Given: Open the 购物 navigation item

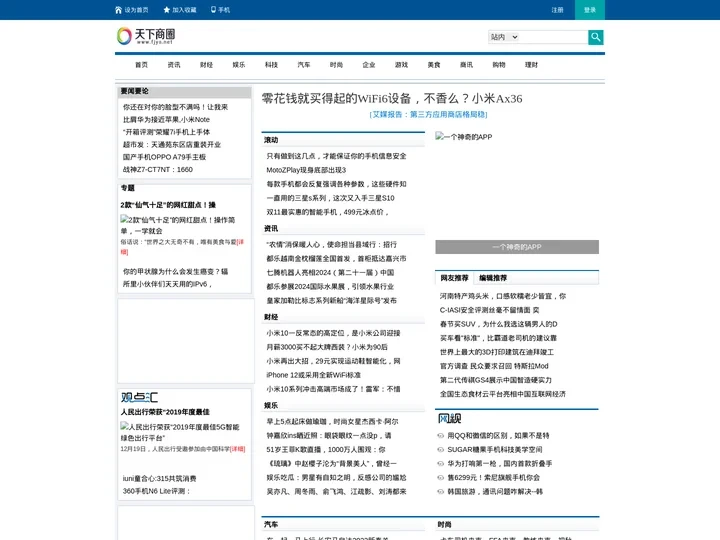Looking at the screenshot, I should (x=499, y=65).
